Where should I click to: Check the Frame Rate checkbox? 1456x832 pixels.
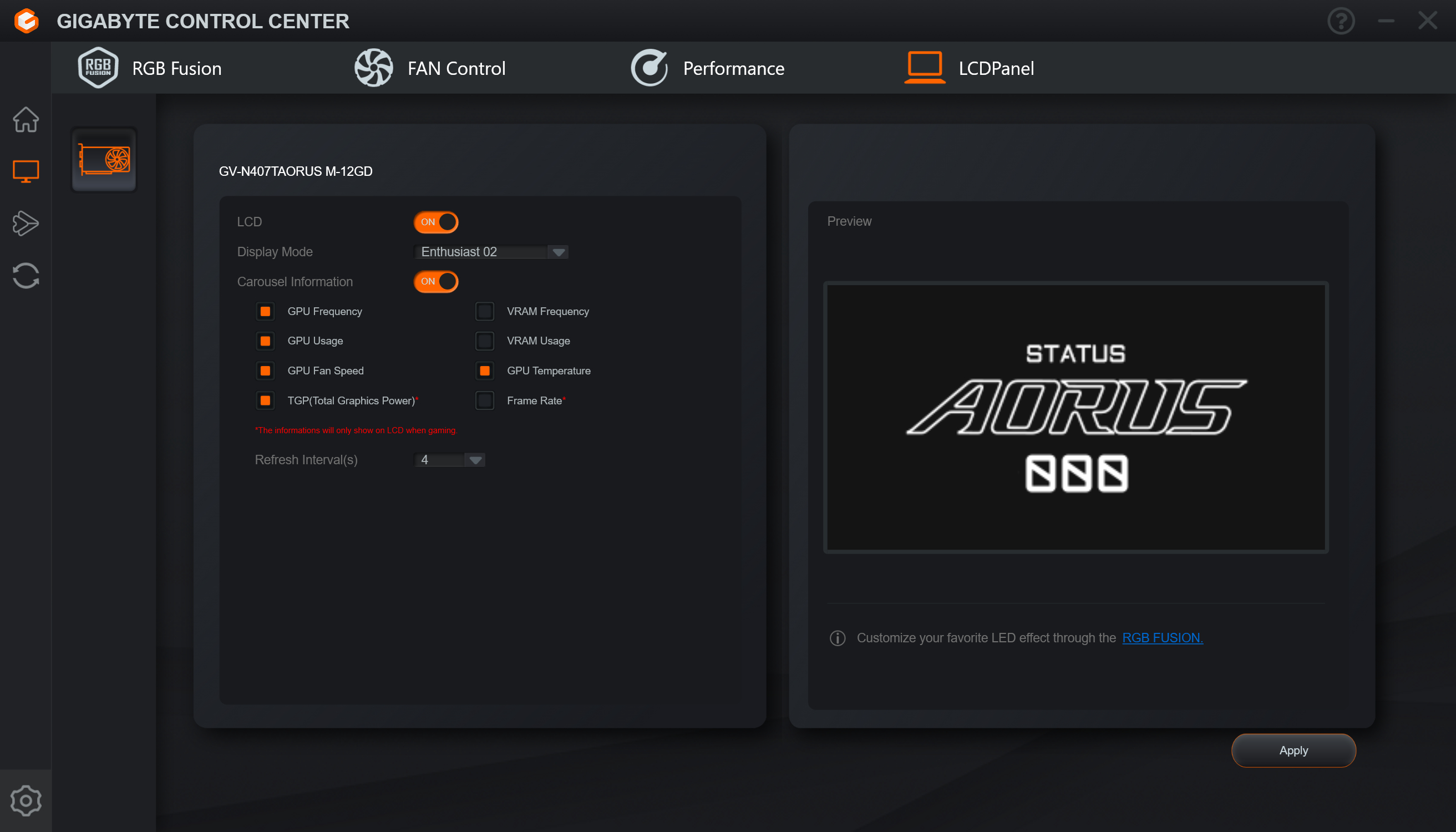tap(485, 400)
